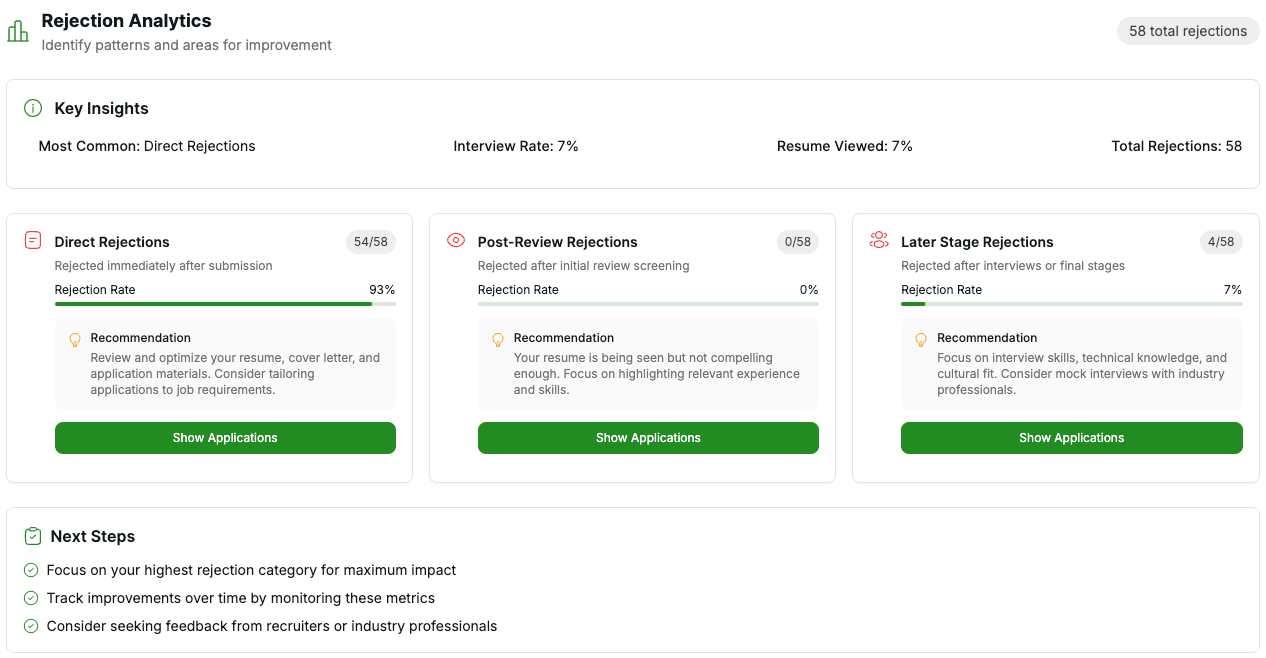The image size is (1266, 658).
Task: Click the Direct Rejections red icon
Action: [33, 240]
